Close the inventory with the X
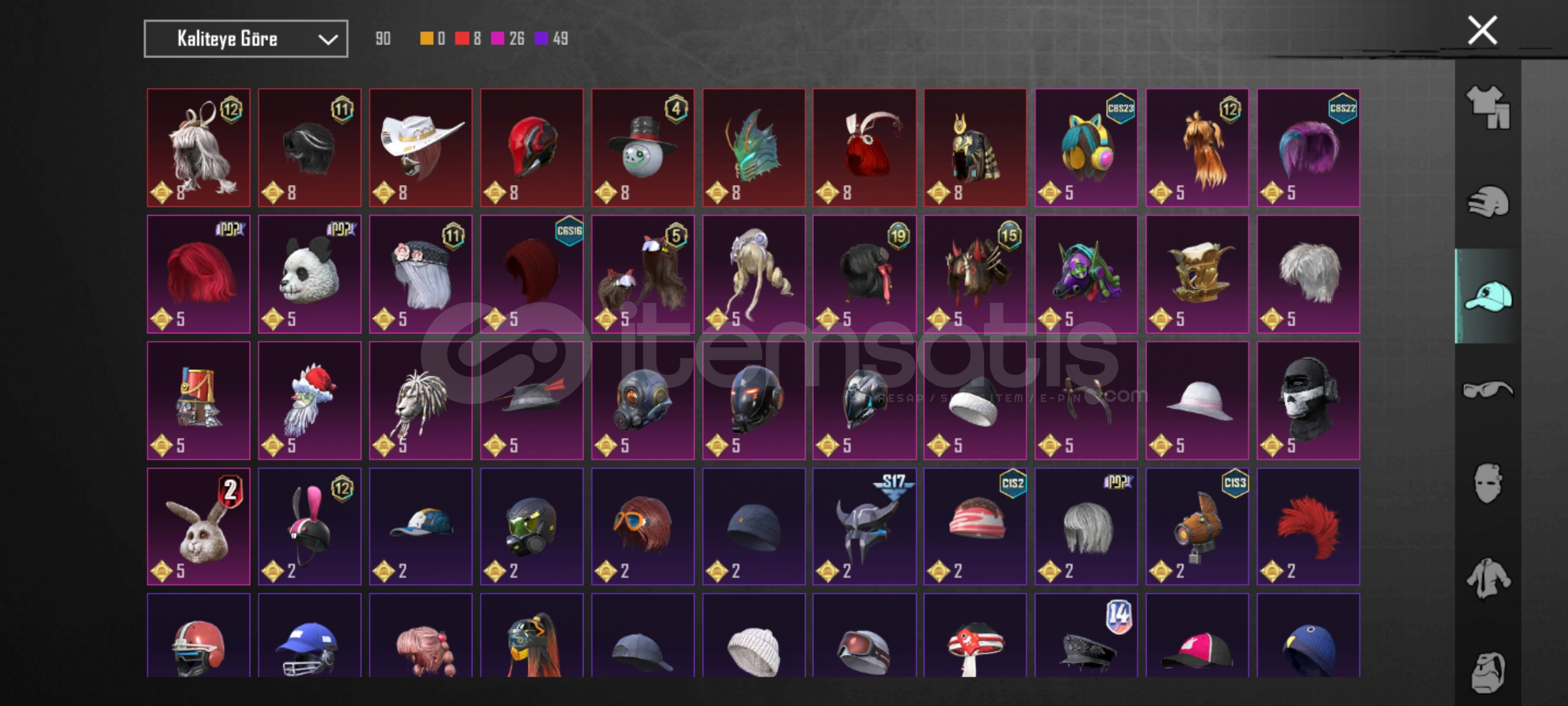This screenshot has height=706, width=1568. pyautogui.click(x=1482, y=30)
